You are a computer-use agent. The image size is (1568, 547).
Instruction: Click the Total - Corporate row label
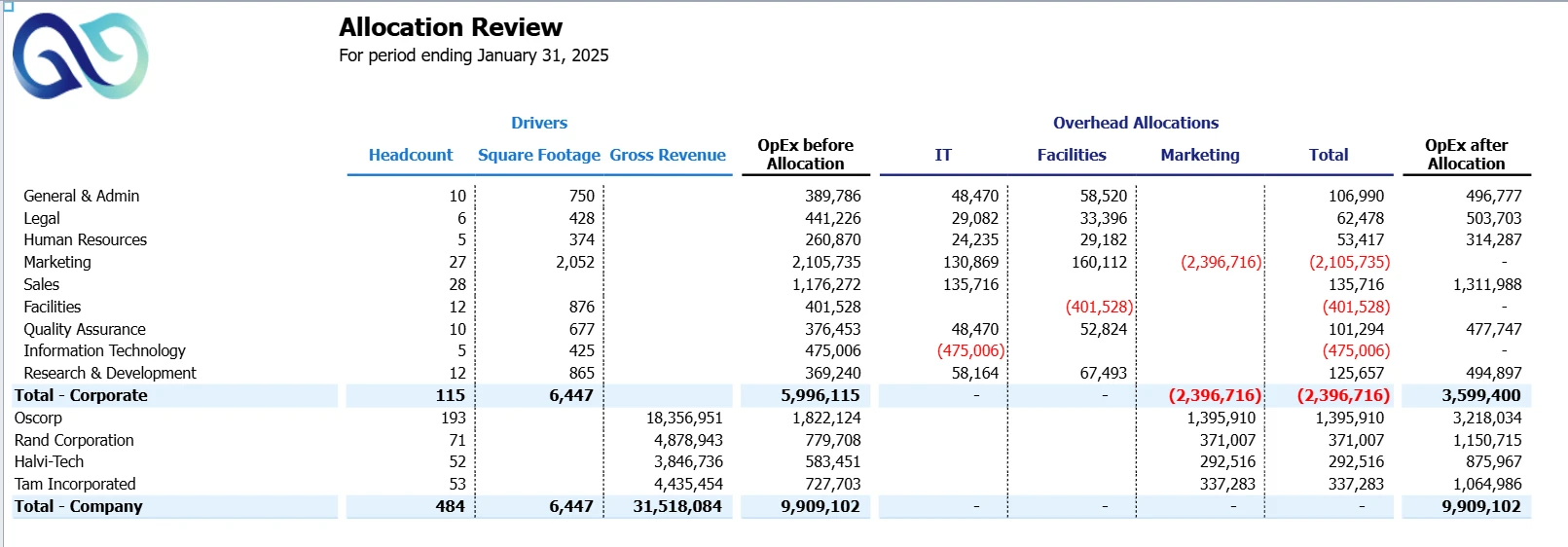click(81, 395)
